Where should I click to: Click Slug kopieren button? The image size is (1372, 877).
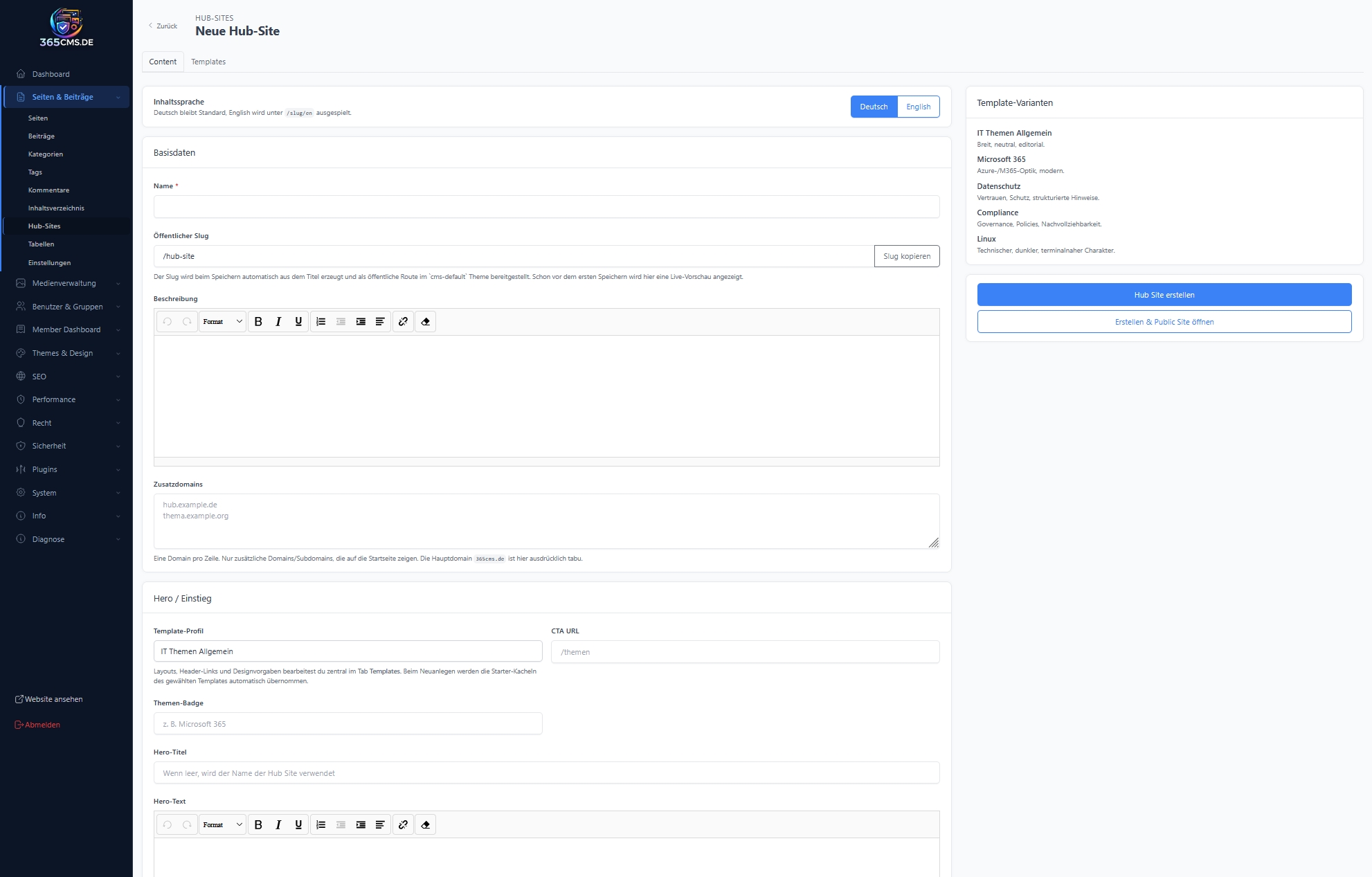pos(906,256)
